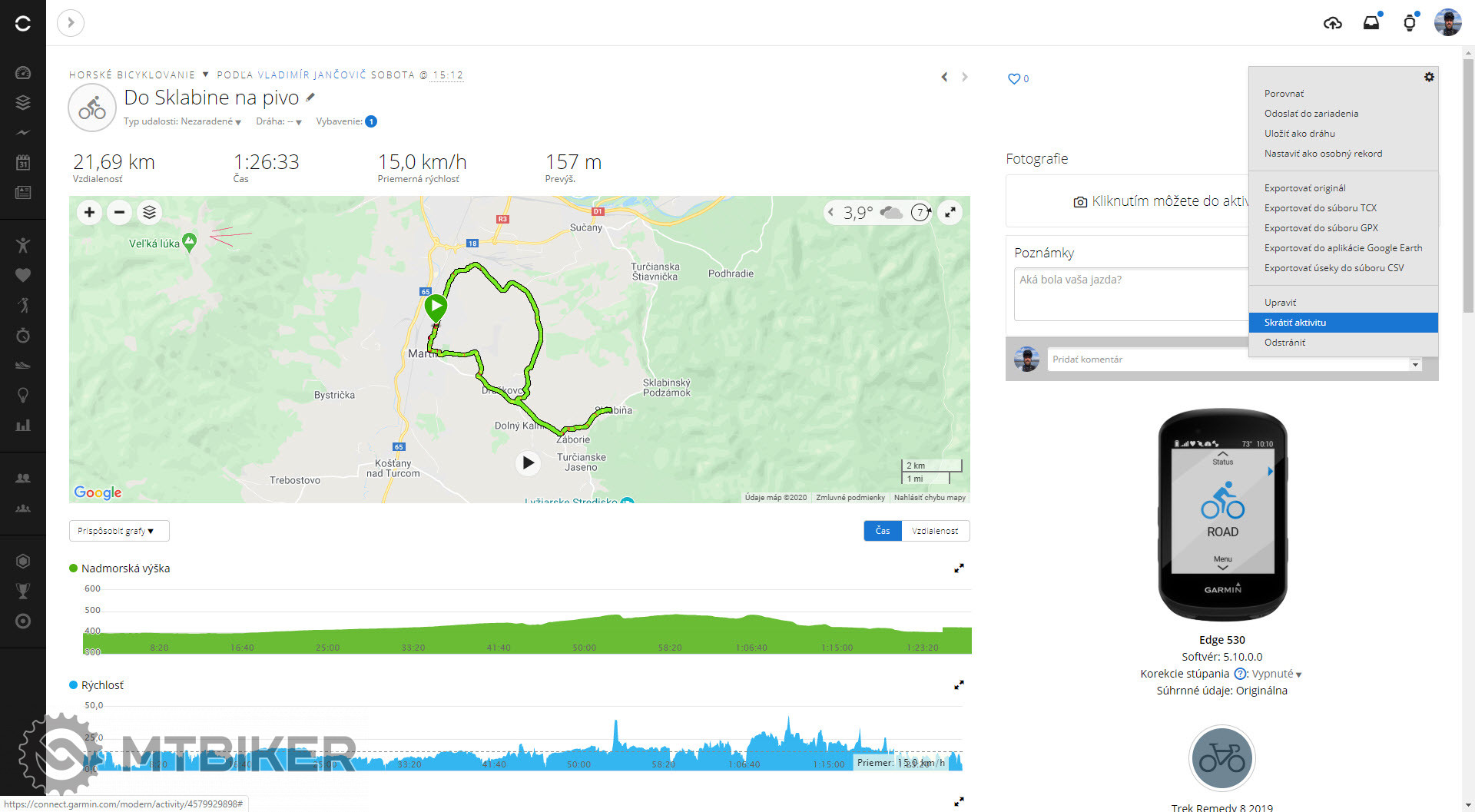Screen dimensions: 1475x812
Task: Select Skrátiť aktivitu from the menu
Action: coord(1295,323)
